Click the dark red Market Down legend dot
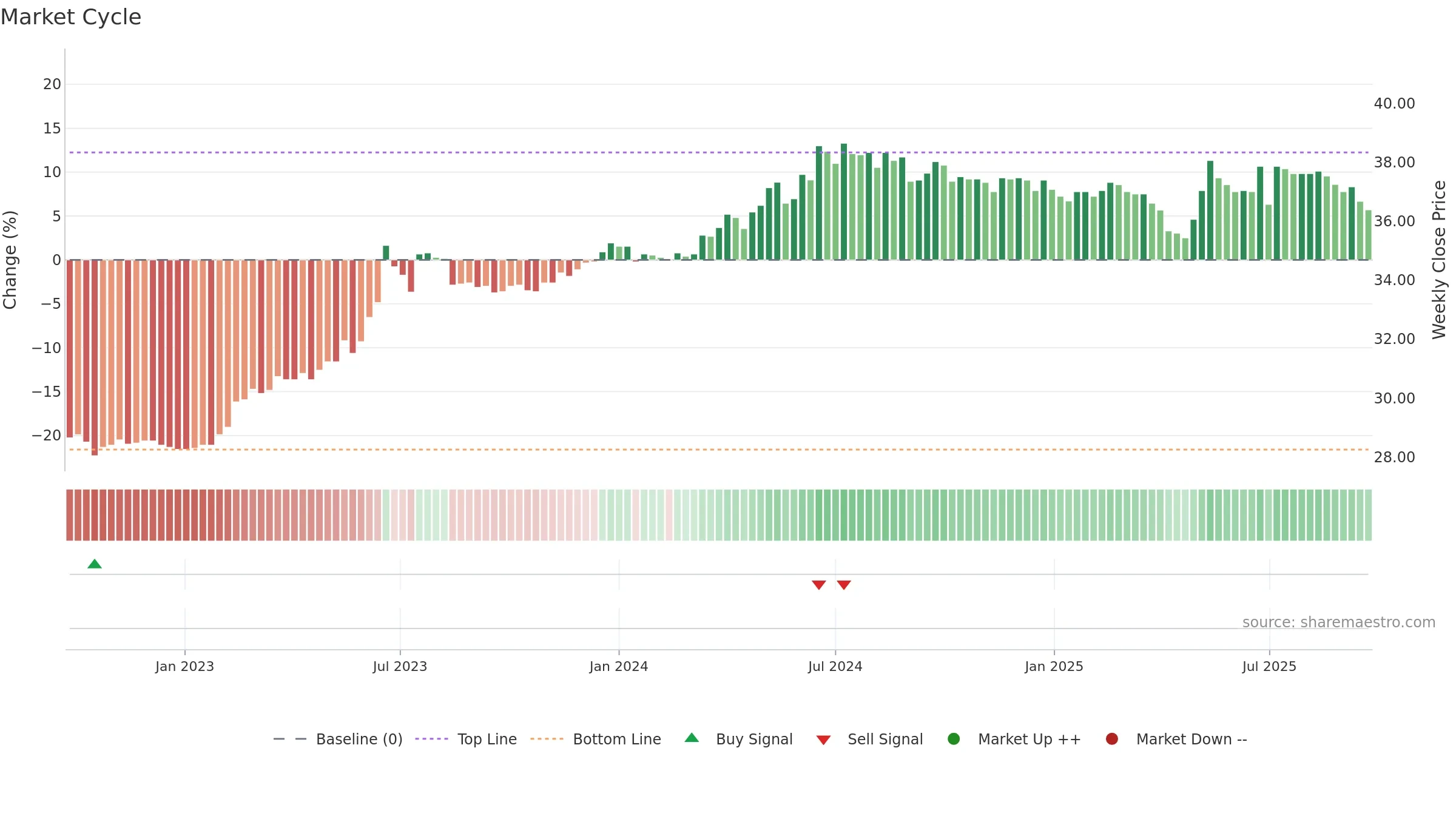The width and height of the screenshot is (1456, 819). (1112, 739)
